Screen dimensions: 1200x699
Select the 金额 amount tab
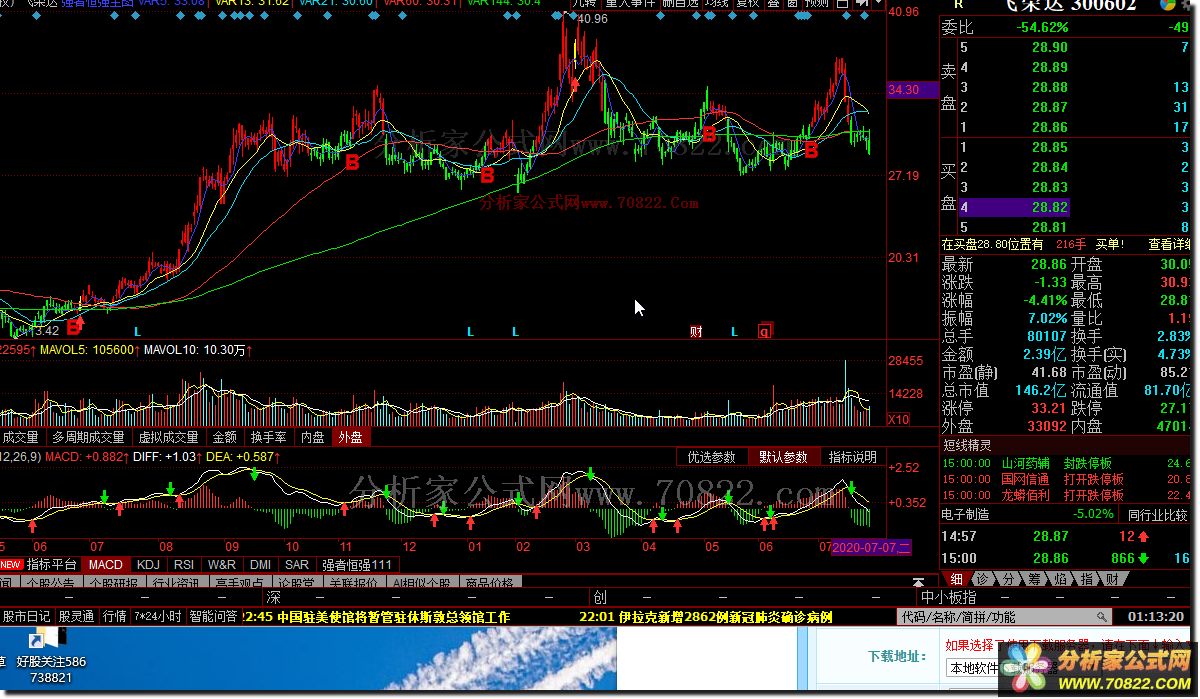click(x=224, y=437)
